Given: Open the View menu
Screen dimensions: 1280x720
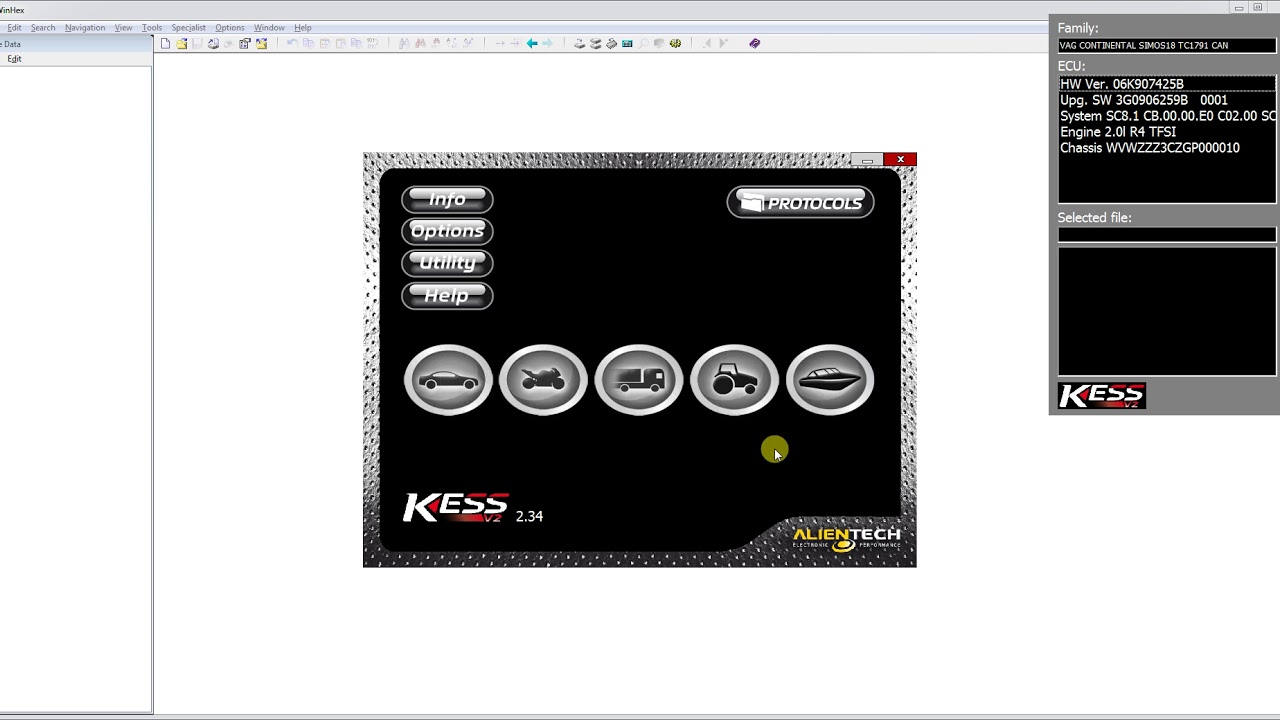Looking at the screenshot, I should (x=123, y=28).
